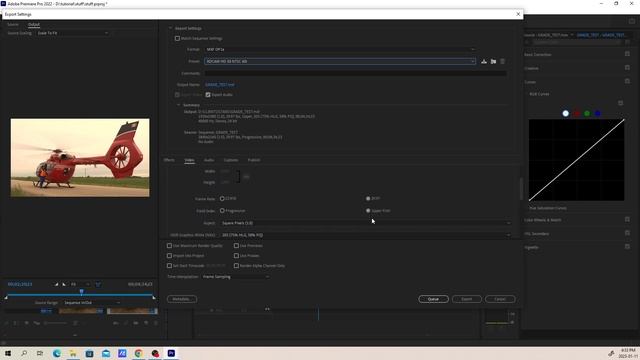Image resolution: width=640 pixels, height=360 pixels.
Task: Select the right Frame Rate radio option
Action: (x=368, y=198)
